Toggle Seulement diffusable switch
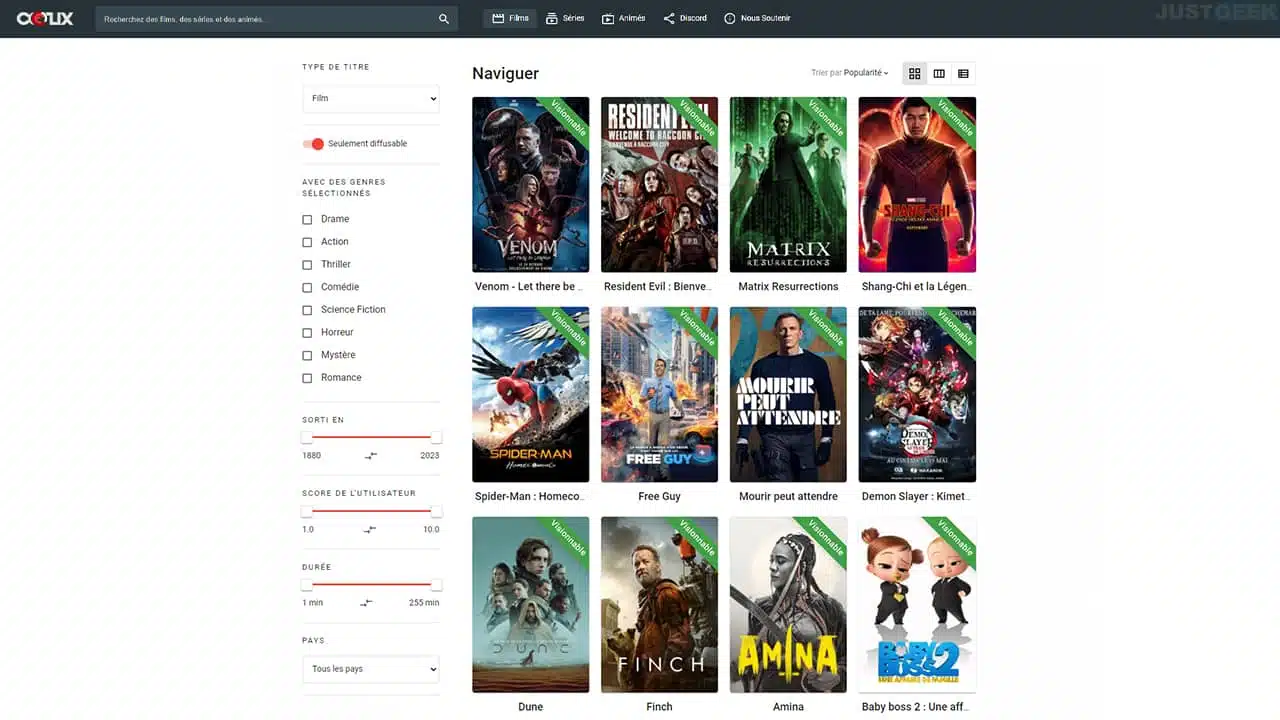The height and width of the screenshot is (720, 1280). (314, 144)
